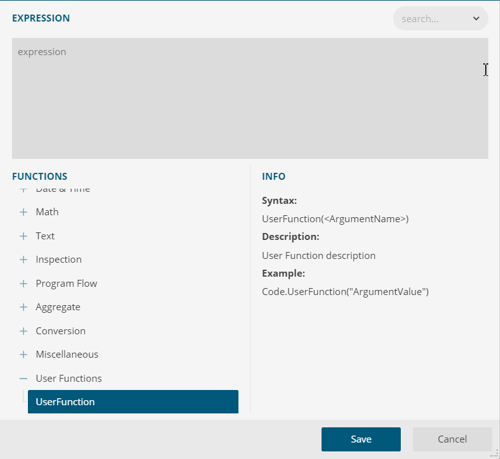Expand the Math functions category

tap(23, 212)
